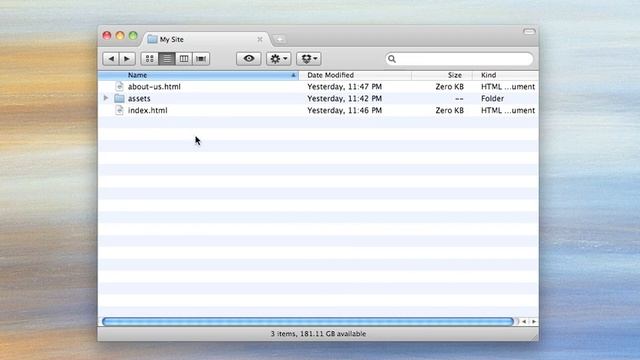Click the scroll left arrow
The width and height of the screenshot is (640, 360).
pyautogui.click(x=524, y=322)
